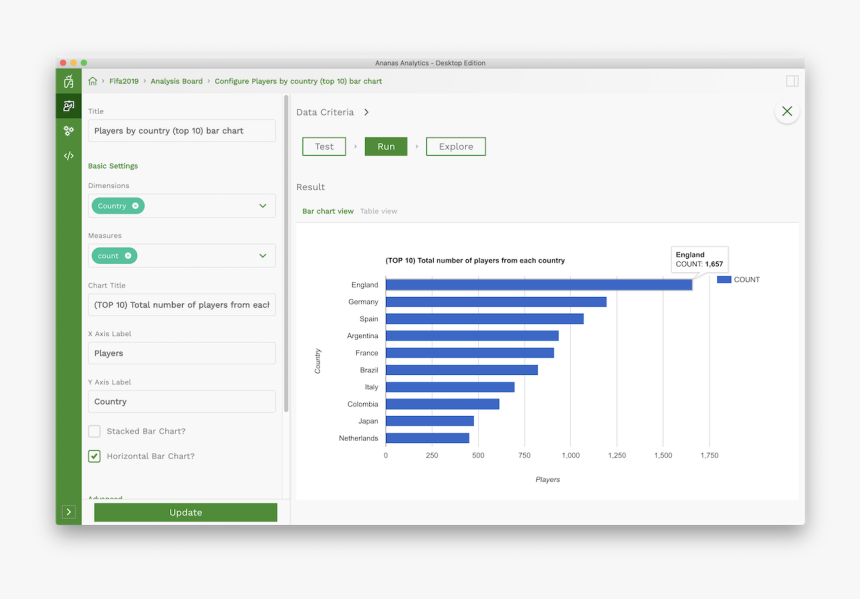Viewport: 860px width, 599px height.
Task: Click the Update button
Action: pos(185,511)
